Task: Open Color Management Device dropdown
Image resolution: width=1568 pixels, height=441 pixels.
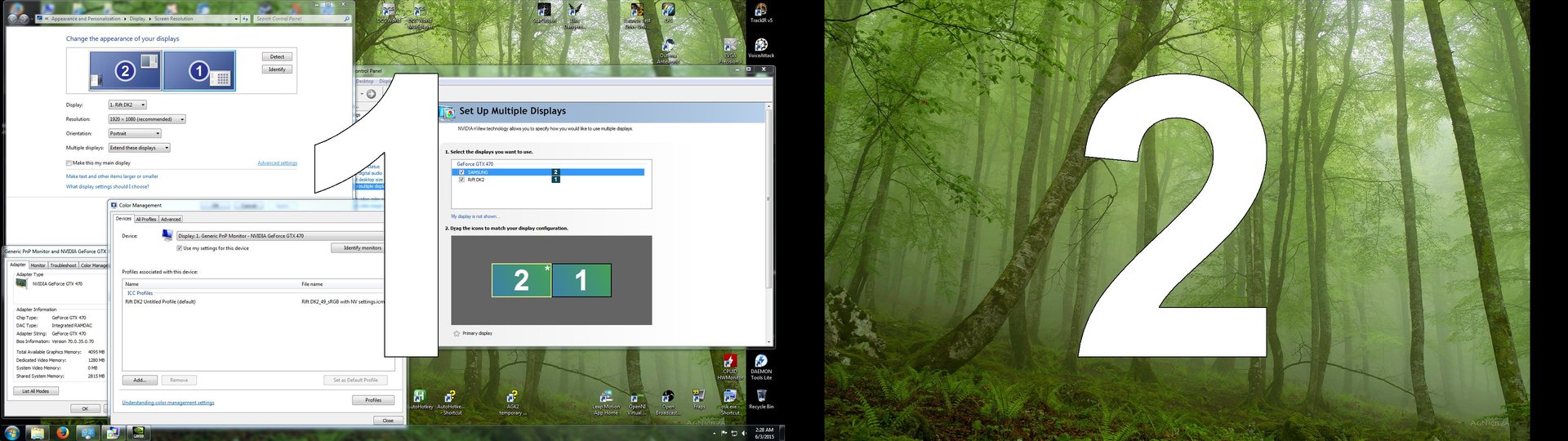Action: [281, 236]
